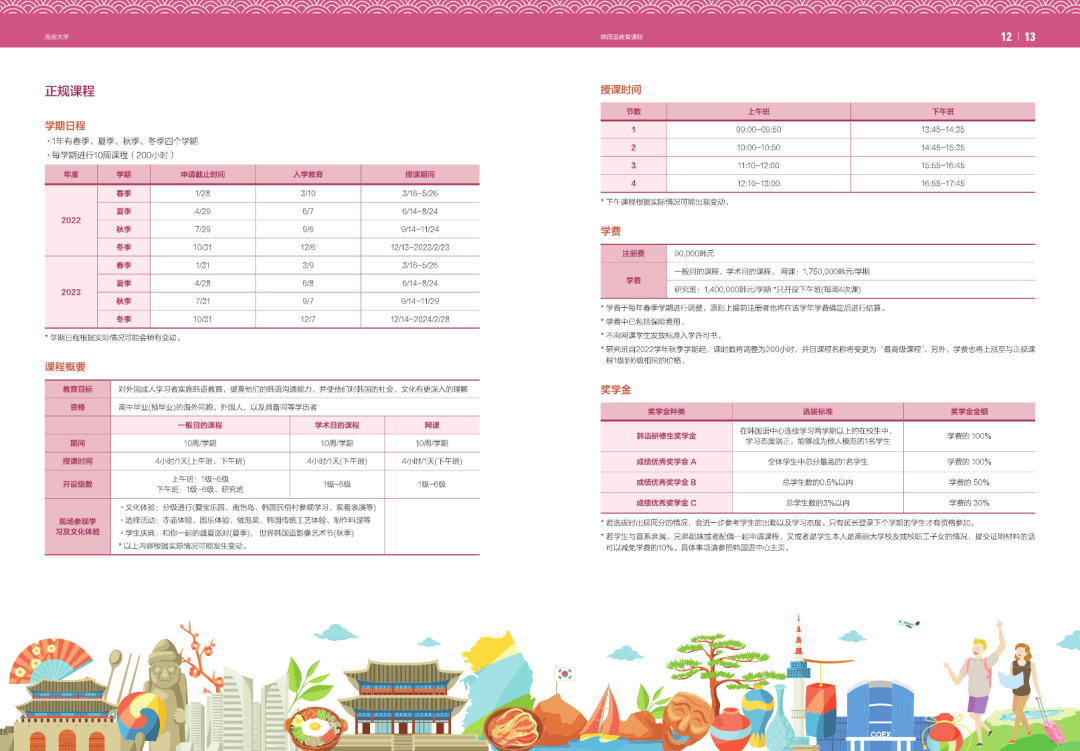Select the 学费的 30% amount cell

[969, 503]
